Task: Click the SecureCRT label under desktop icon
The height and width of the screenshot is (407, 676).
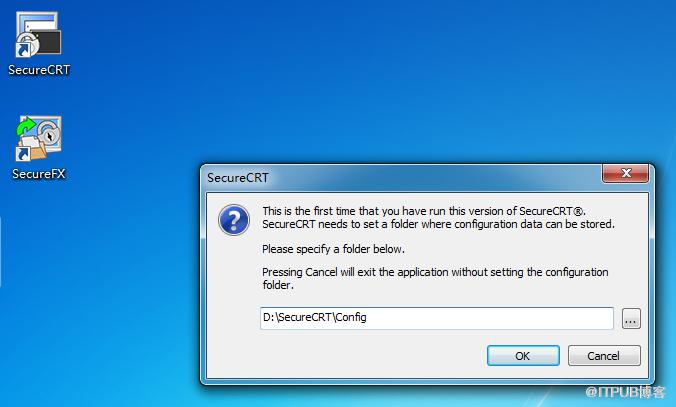Action: click(39, 70)
